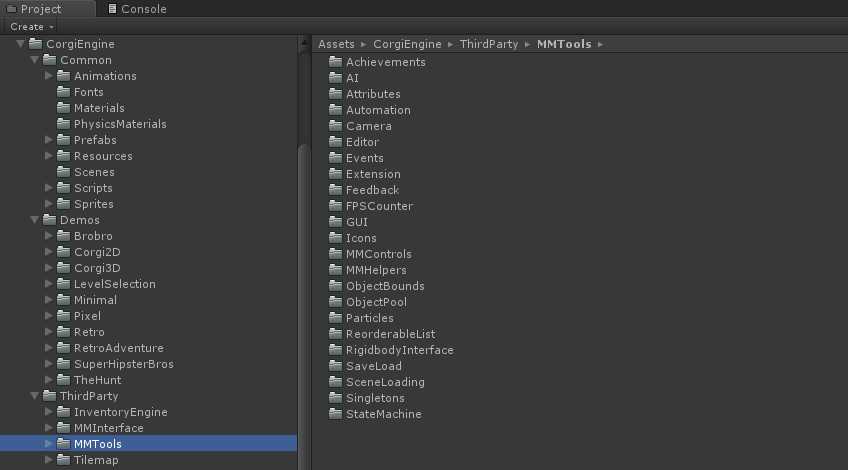
Task: Click the SaveLoad folder icon
Action: click(335, 366)
